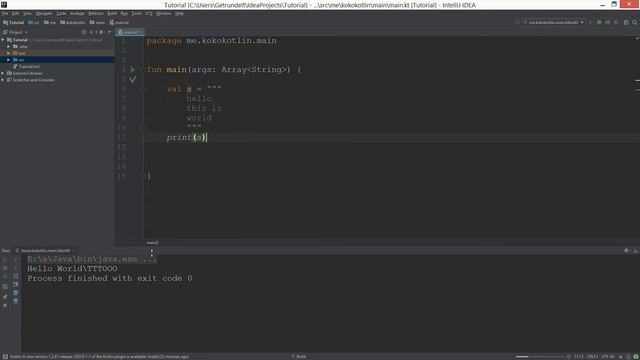640x360 pixels.
Task: Select the main.kt editor tab
Action: (x=129, y=32)
